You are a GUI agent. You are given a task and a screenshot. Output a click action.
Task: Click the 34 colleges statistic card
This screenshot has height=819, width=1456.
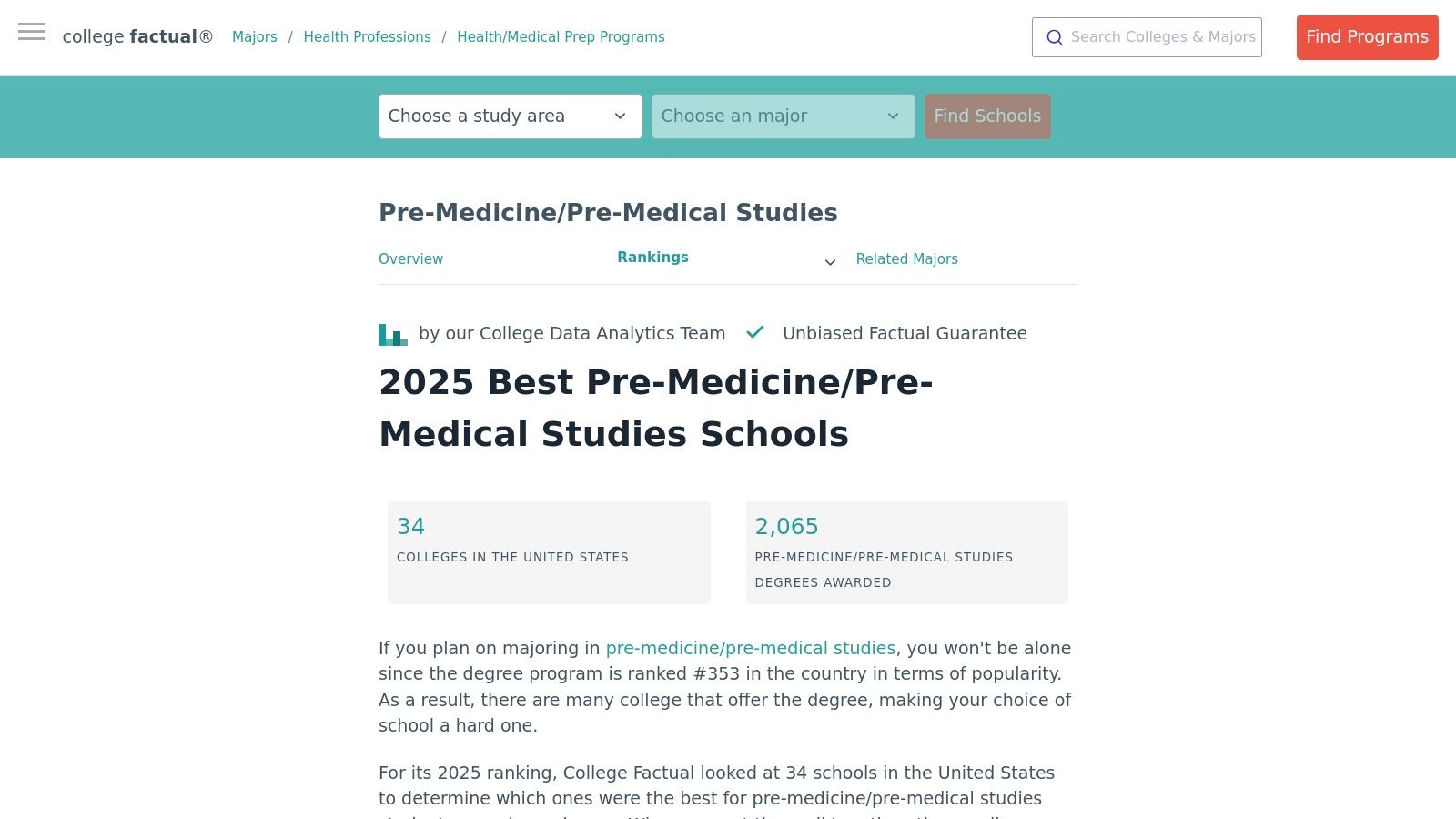coord(549,551)
